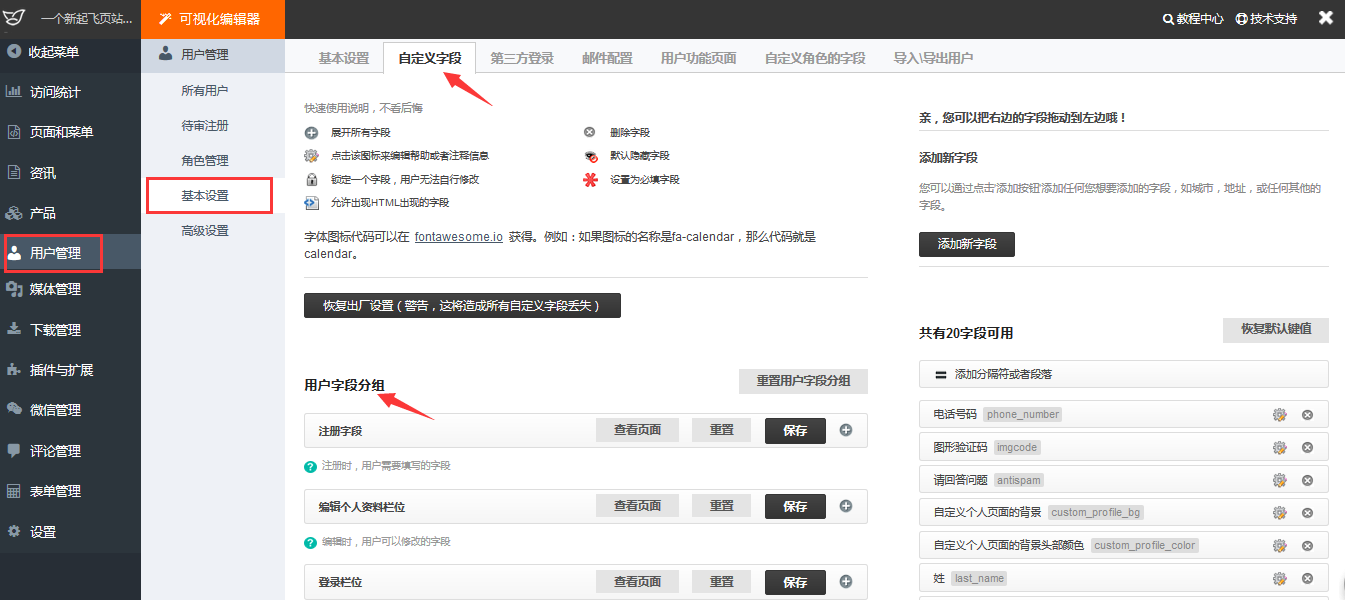Screen dimensions: 1345x600
Task: Click the site logo icon at top left
Action: tap(14, 19)
